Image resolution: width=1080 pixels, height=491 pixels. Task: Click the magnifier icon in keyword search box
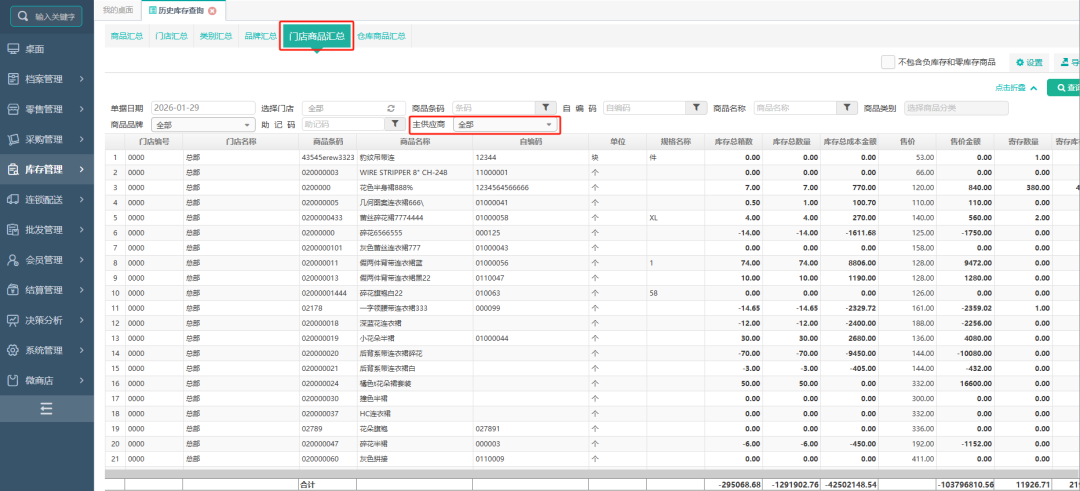(x=23, y=15)
